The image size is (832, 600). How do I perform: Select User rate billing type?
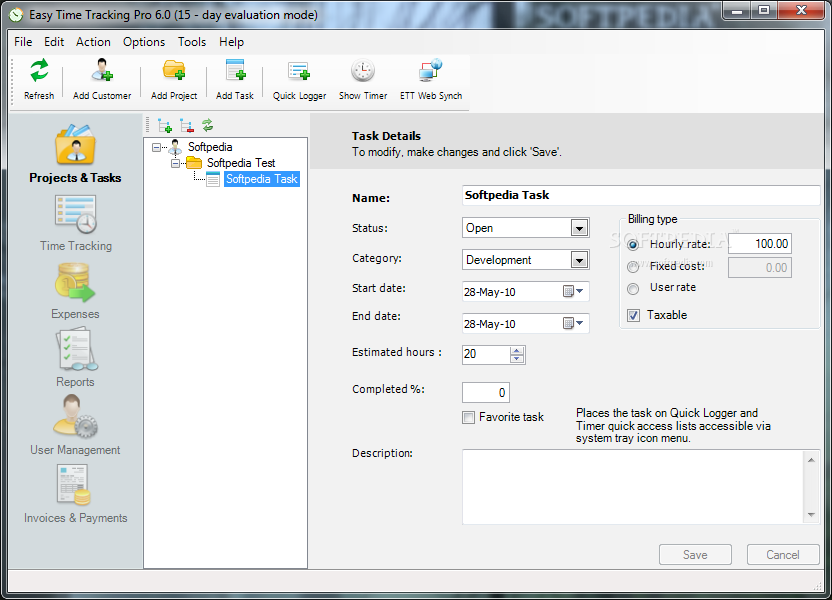click(x=633, y=289)
